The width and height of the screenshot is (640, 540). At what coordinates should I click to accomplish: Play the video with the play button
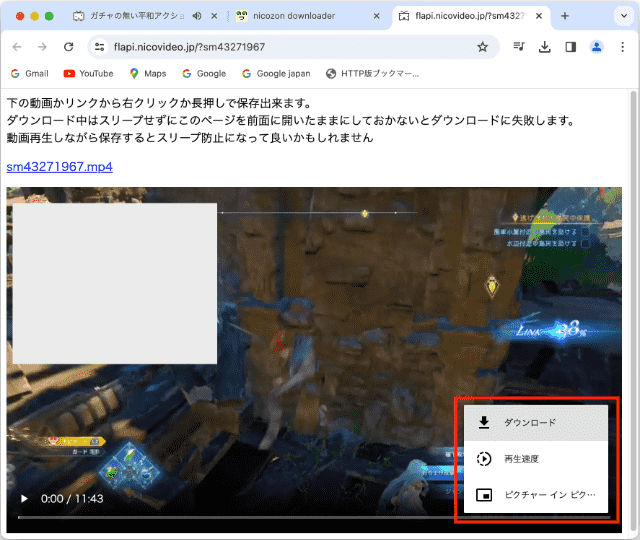pos(24,499)
